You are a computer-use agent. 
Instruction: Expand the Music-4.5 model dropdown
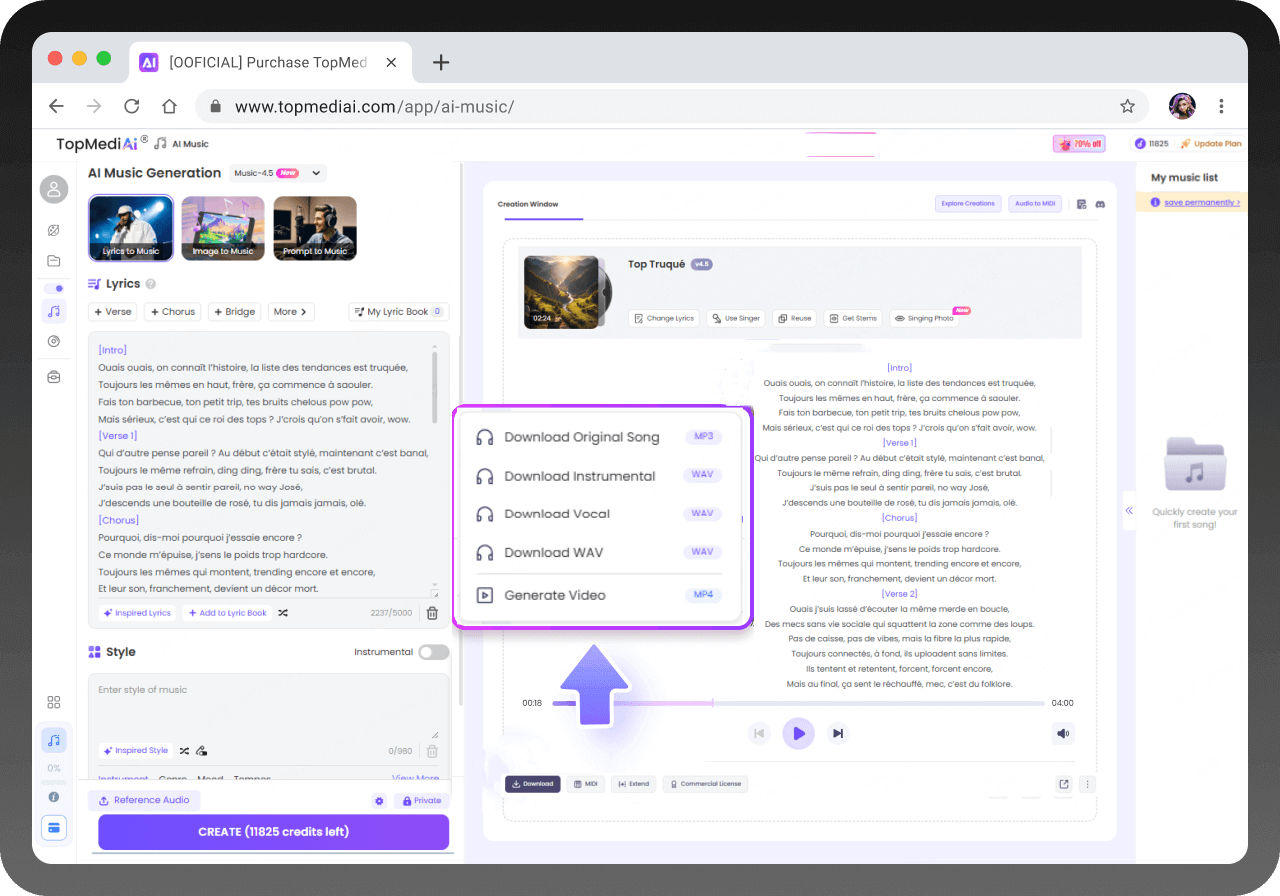(317, 173)
